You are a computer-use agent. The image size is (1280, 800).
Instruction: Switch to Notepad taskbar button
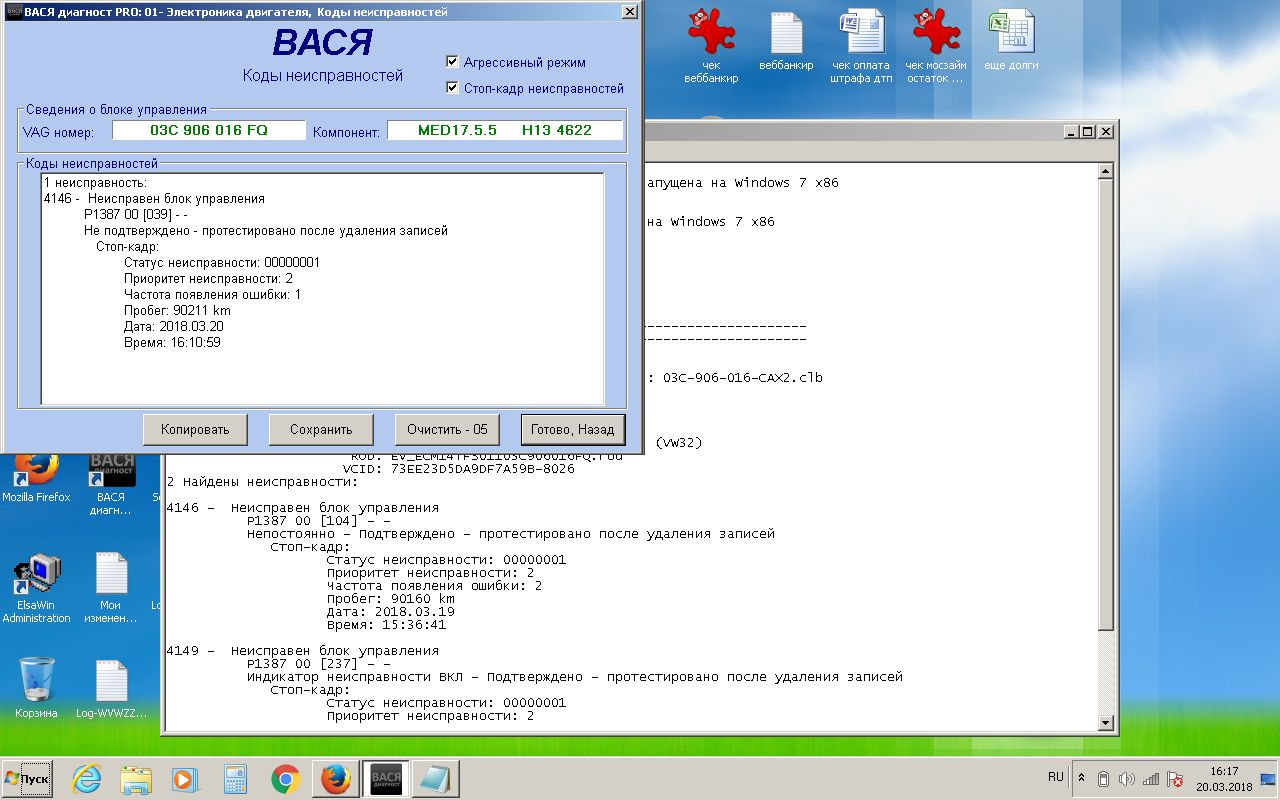(435, 779)
